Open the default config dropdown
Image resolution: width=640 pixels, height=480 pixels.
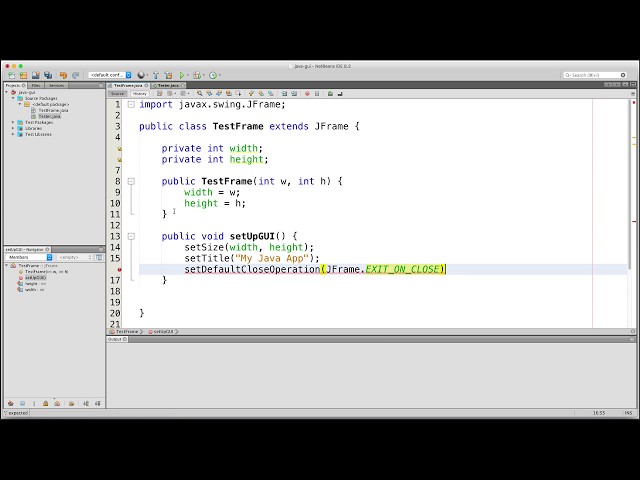tap(110, 75)
